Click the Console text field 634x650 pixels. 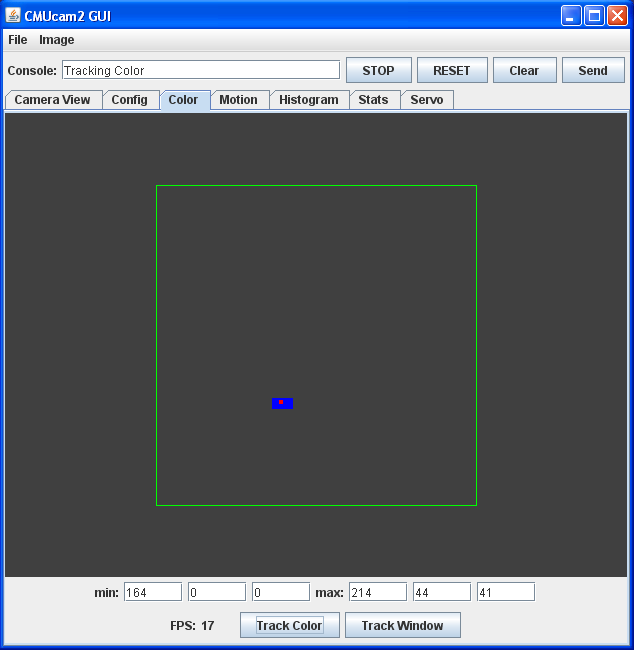point(200,70)
